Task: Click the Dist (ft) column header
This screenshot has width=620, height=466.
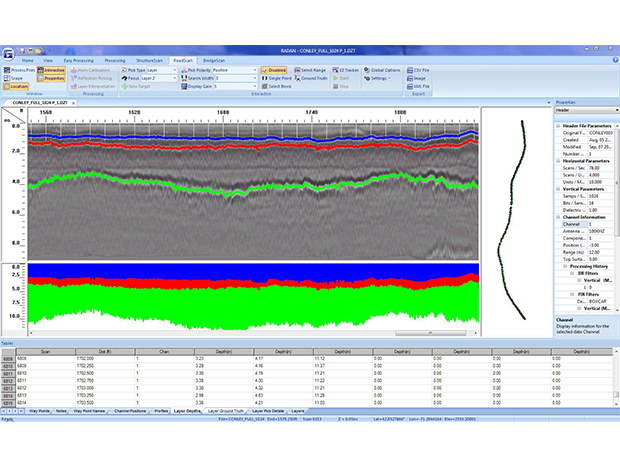Action: tap(105, 351)
